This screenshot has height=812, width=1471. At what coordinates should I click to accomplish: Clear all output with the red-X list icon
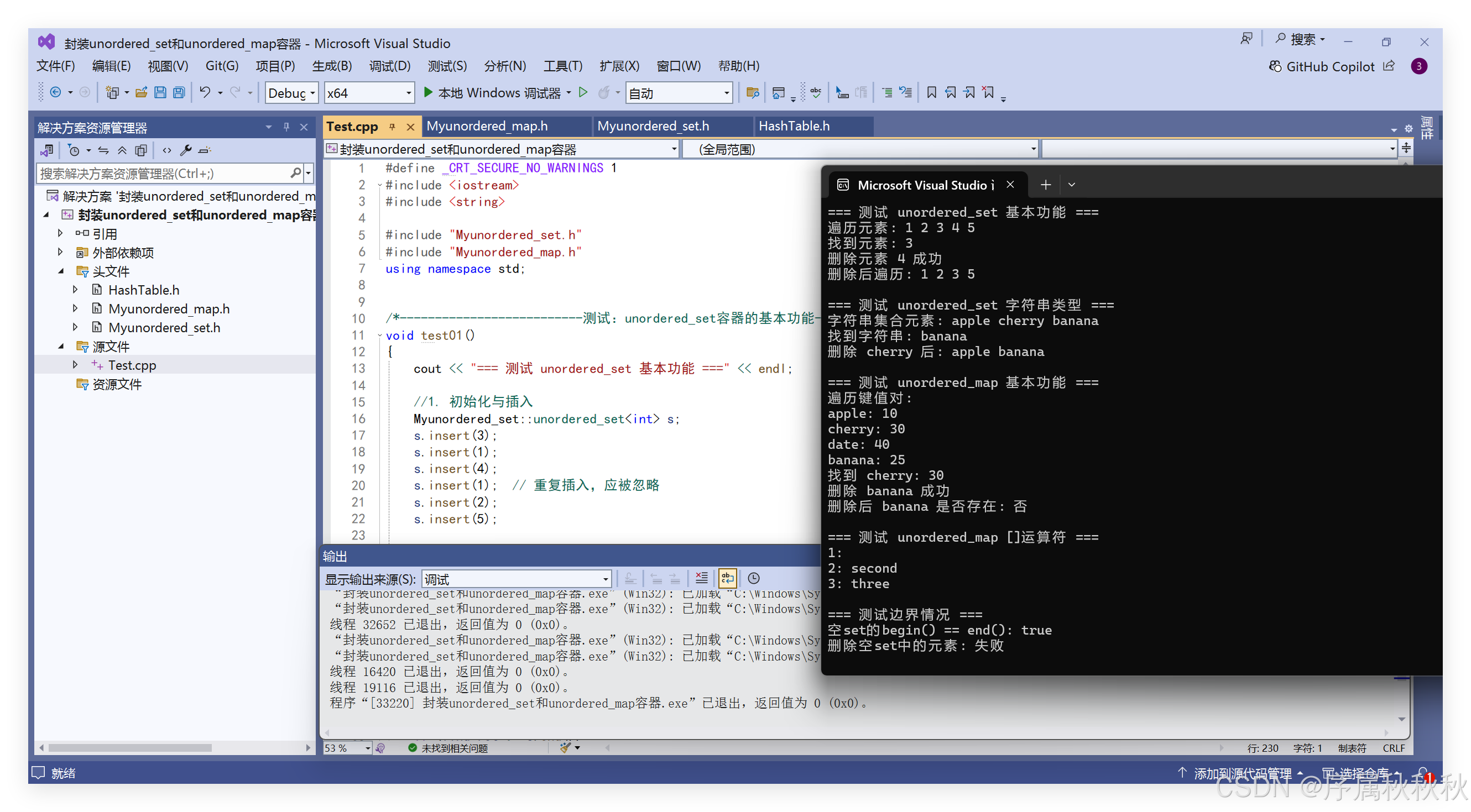(702, 579)
